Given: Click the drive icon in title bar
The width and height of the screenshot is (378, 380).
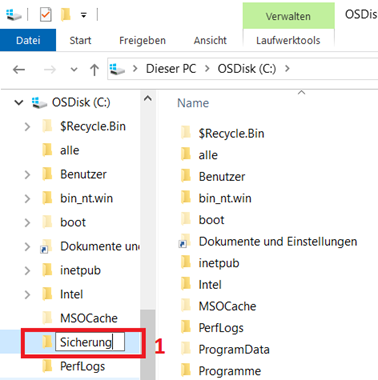Looking at the screenshot, I should (x=14, y=15).
